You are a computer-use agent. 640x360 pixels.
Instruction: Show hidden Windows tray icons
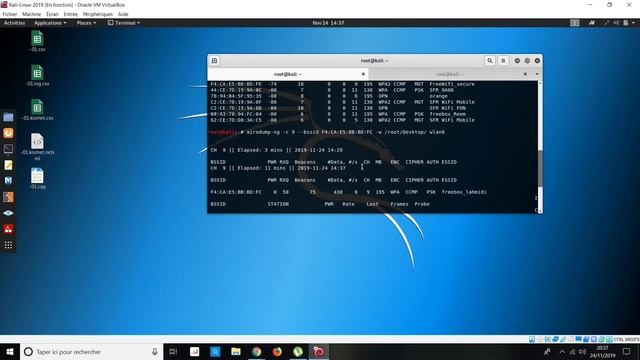point(562,351)
